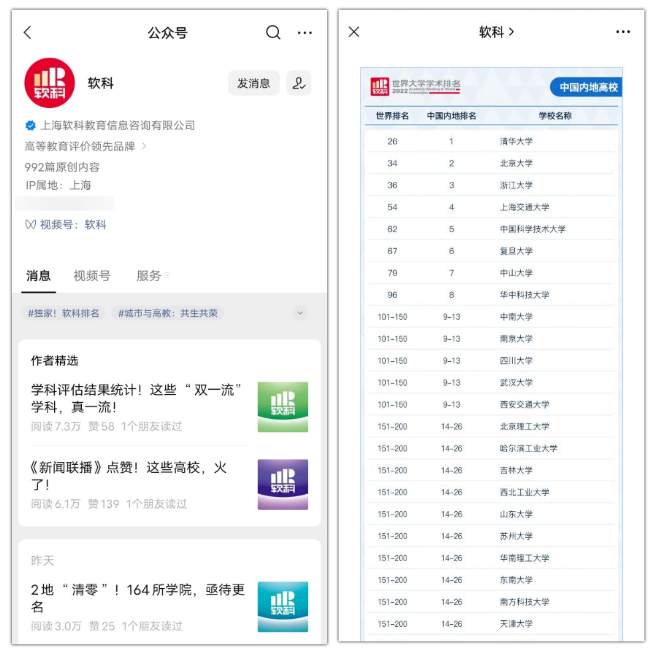This screenshot has width=659, height=650.
Task: Click the 软科 logo in ranking table header
Action: click(x=380, y=87)
